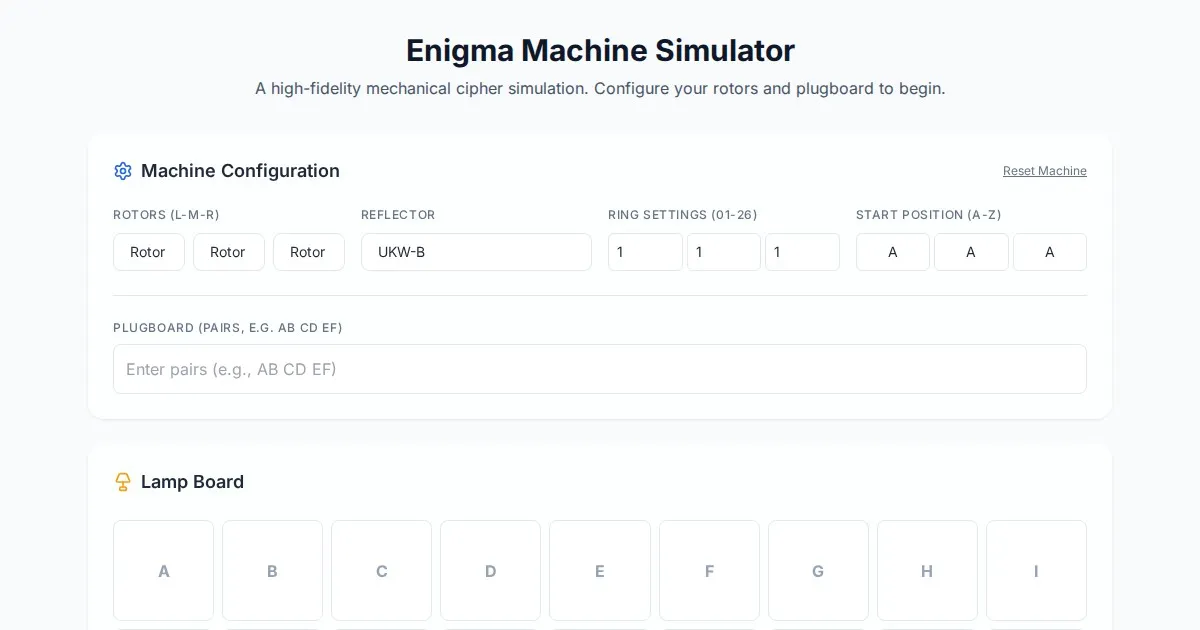
Task: Open the left rotor selector
Action: [x=148, y=252]
